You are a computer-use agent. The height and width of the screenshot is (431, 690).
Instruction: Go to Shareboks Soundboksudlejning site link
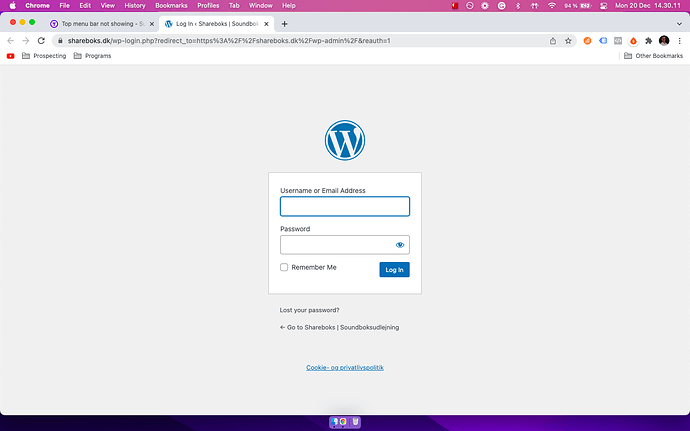(339, 327)
